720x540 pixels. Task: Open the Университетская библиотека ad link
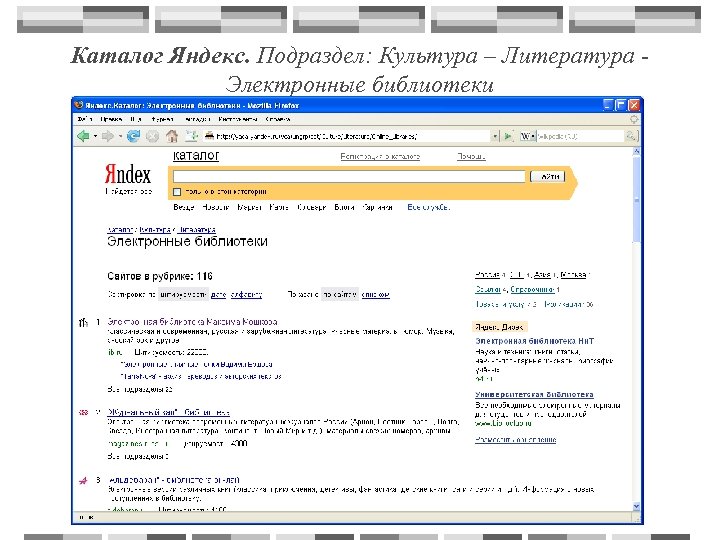(534, 394)
